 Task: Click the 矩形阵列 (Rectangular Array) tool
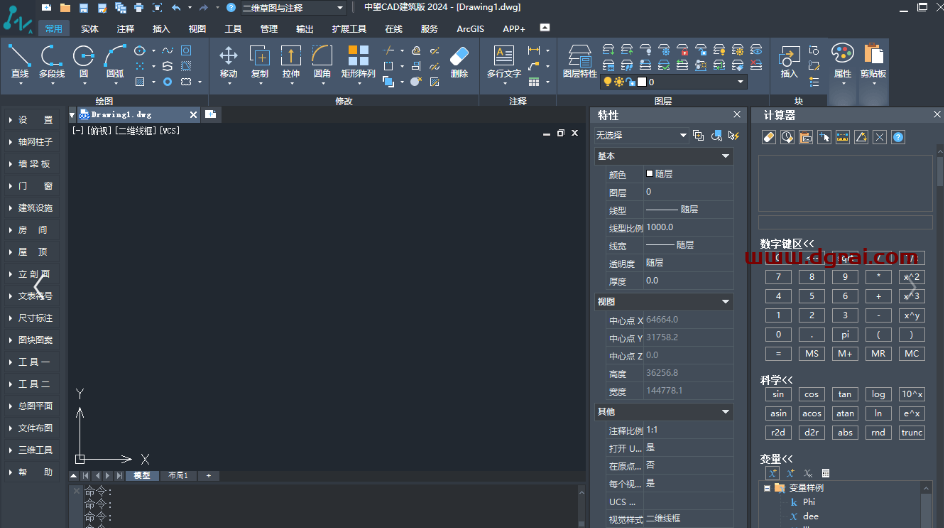[357, 60]
